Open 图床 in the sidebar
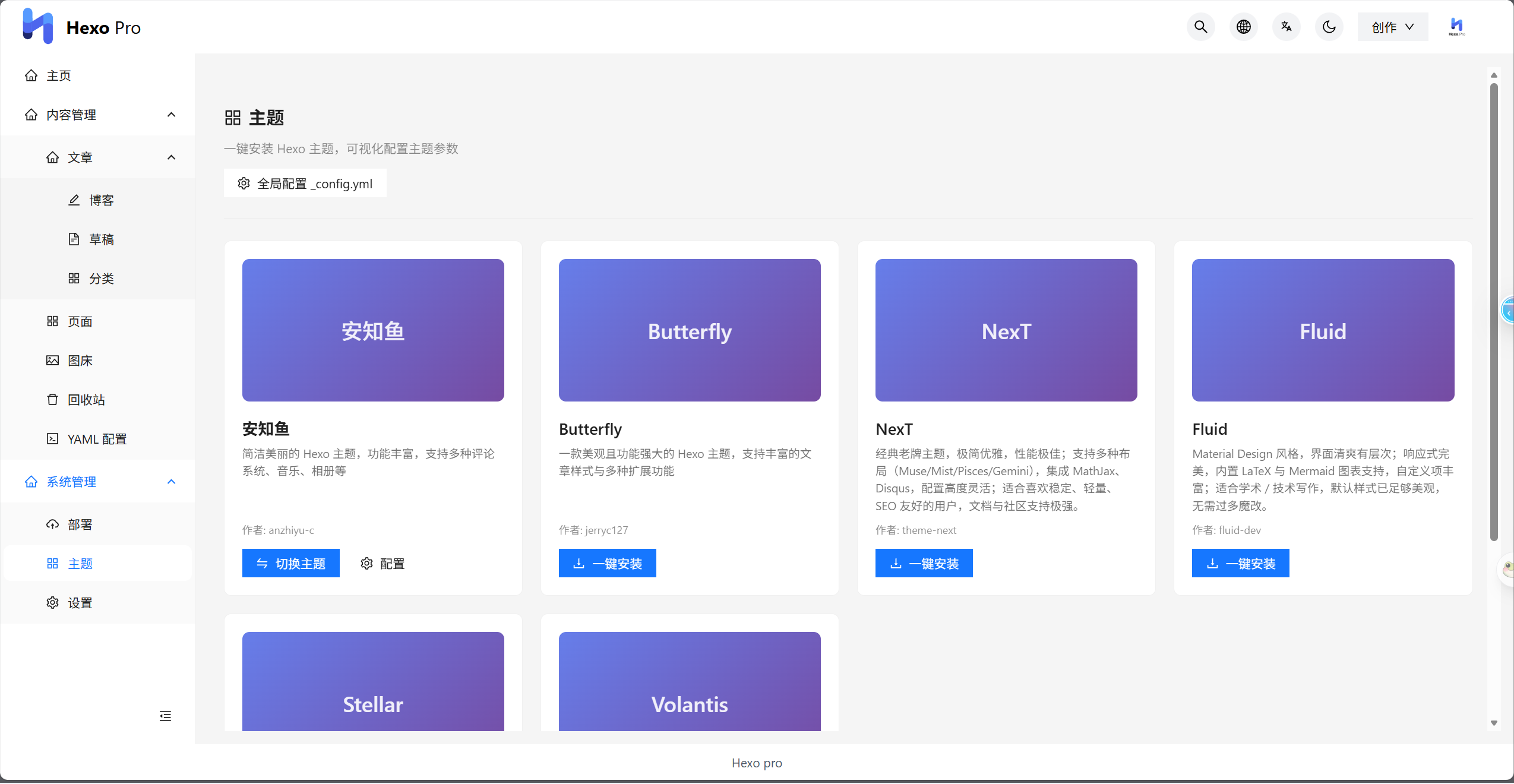Viewport: 1514px width, 784px height. click(98, 361)
